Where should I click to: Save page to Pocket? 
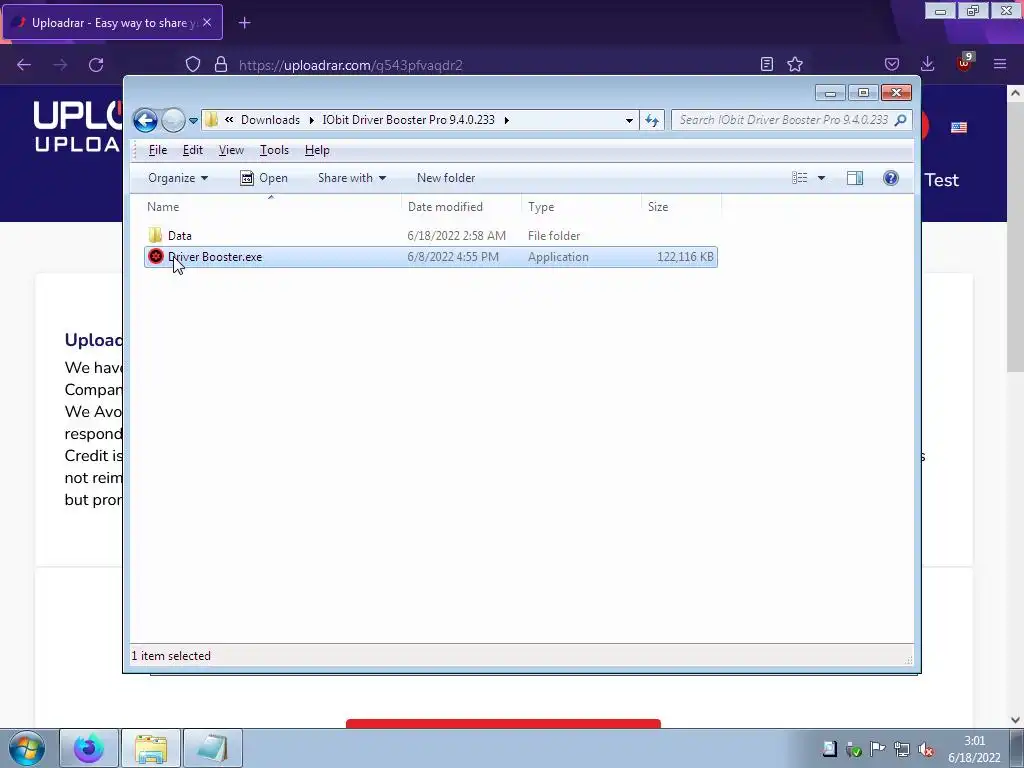pyautogui.click(x=892, y=64)
